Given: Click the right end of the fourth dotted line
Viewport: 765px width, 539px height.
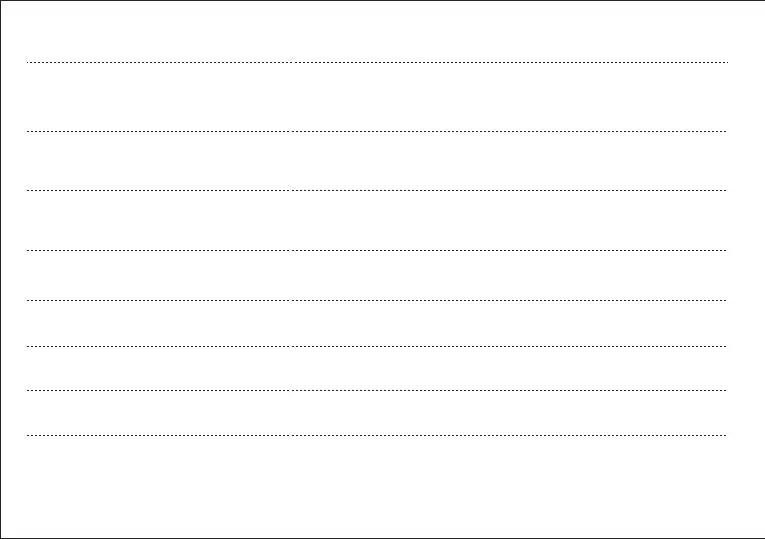Looking at the screenshot, I should [x=724, y=250].
